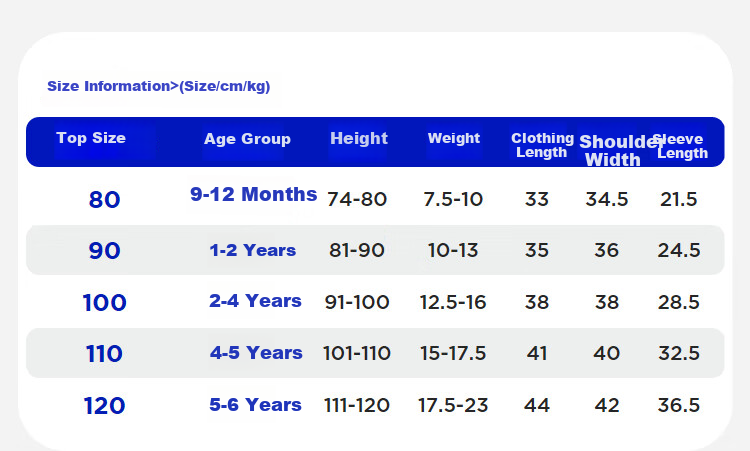
Task: Select top size '120' cell
Action: 104,406
